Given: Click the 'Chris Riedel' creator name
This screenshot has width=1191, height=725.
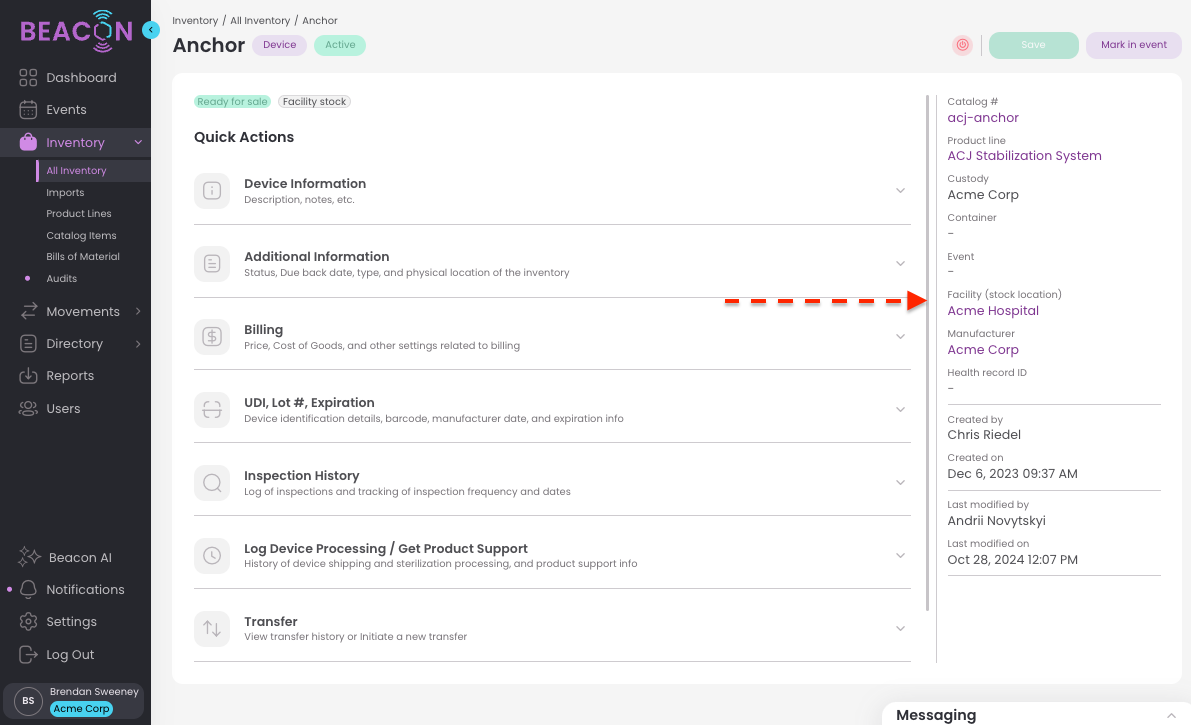Looking at the screenshot, I should [x=984, y=435].
